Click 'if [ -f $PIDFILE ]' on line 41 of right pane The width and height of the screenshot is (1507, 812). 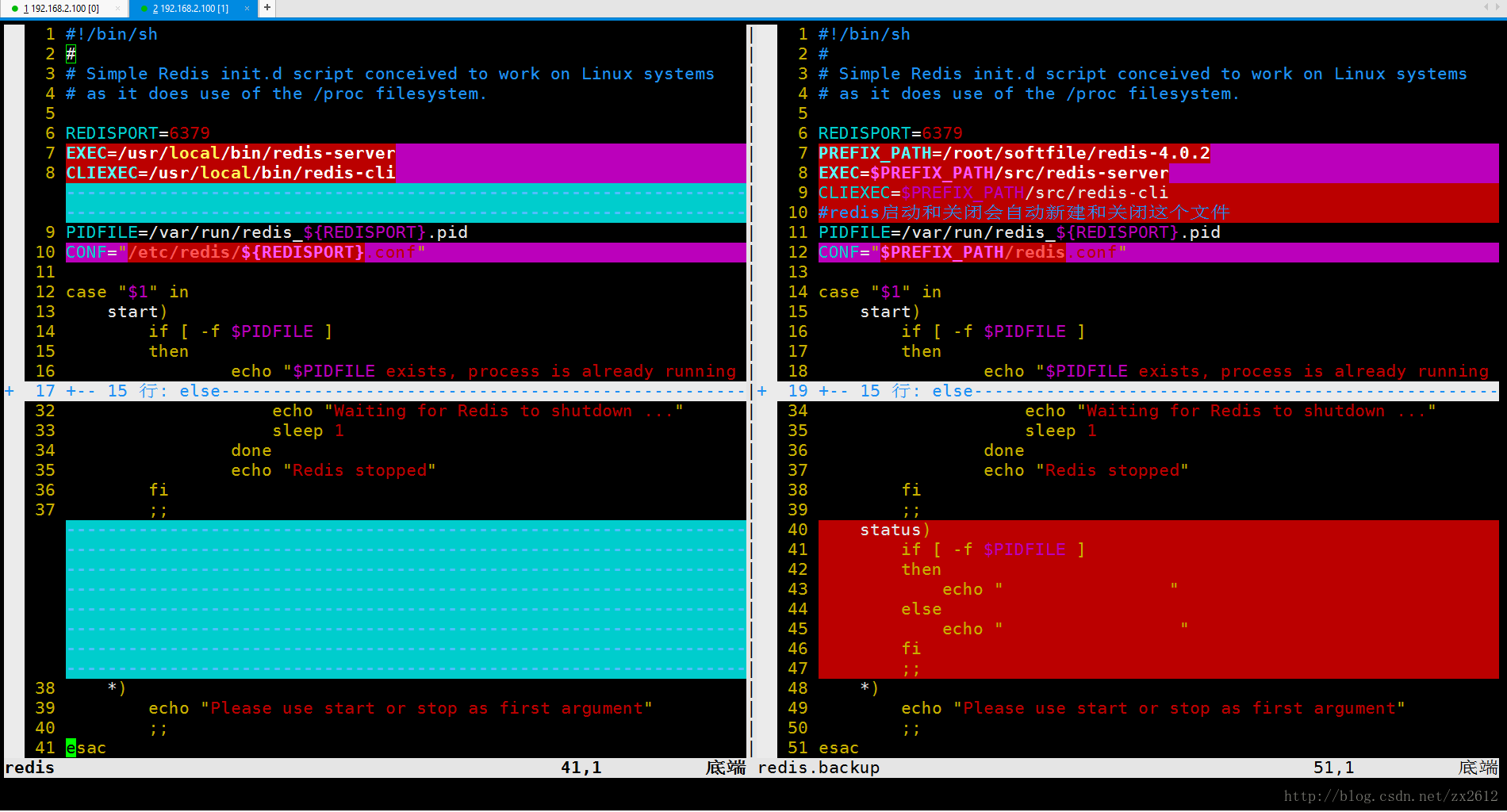(x=994, y=550)
